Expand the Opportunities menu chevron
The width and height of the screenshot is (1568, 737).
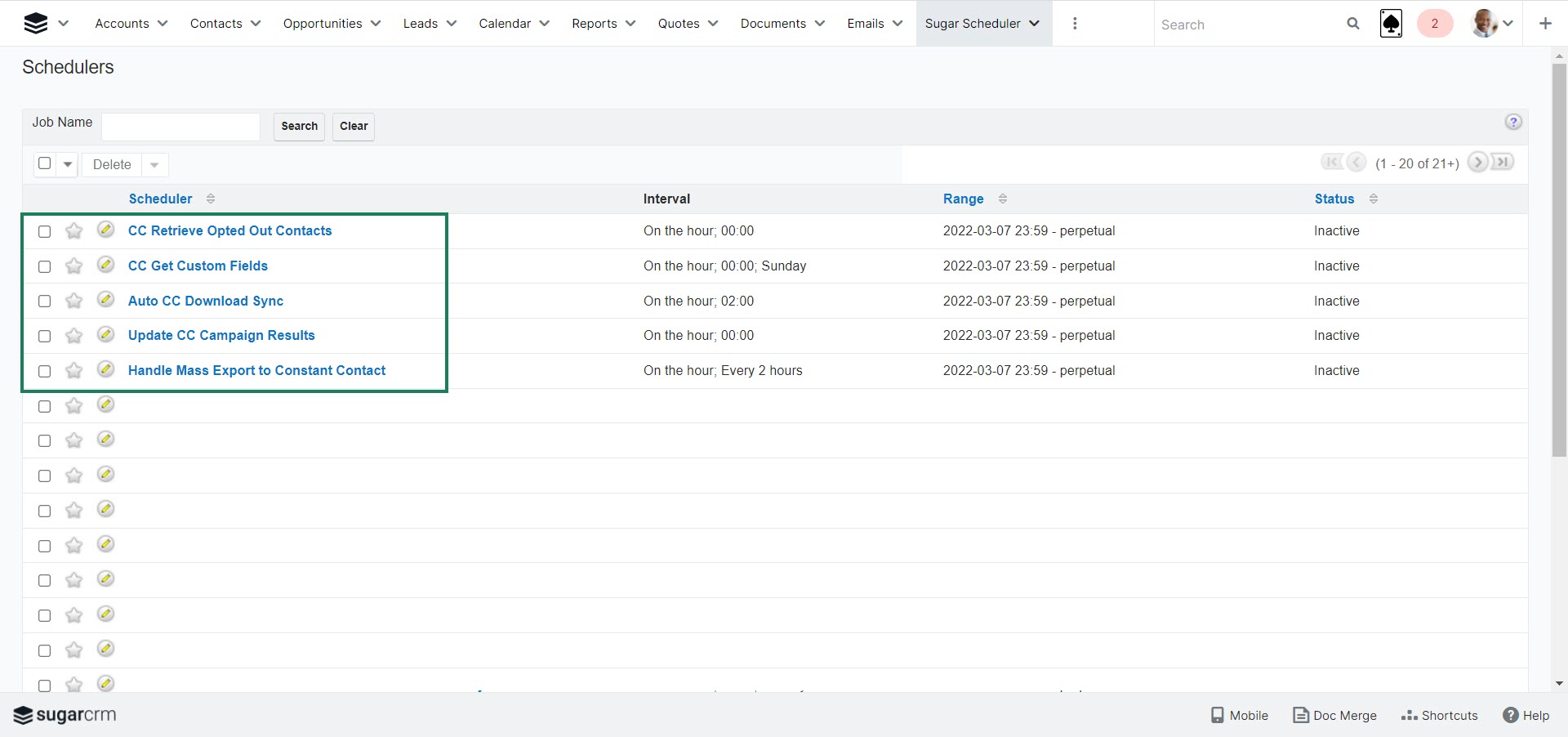click(x=376, y=24)
